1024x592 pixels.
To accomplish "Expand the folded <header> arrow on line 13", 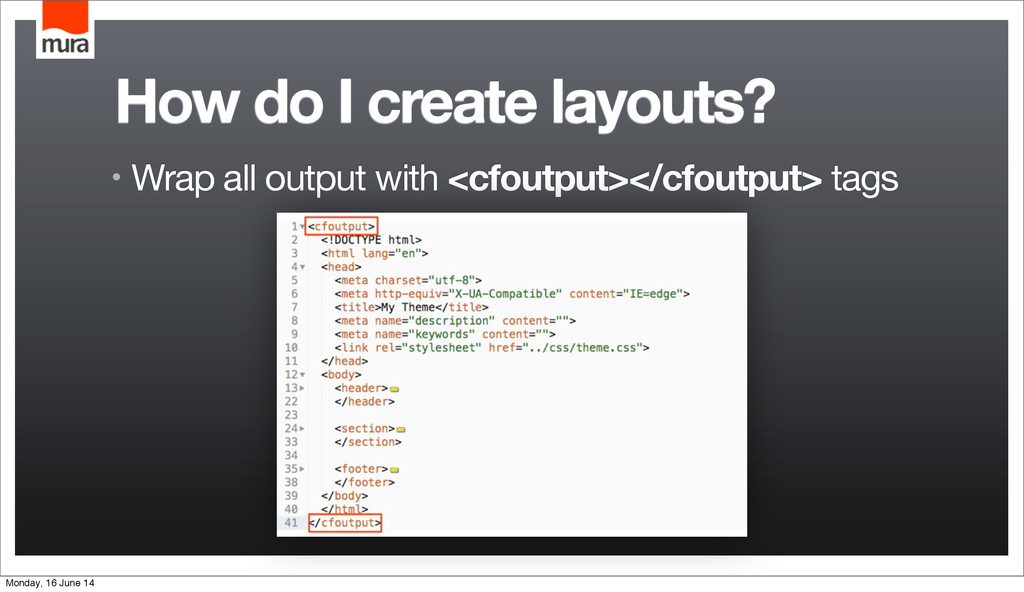I will point(302,388).
